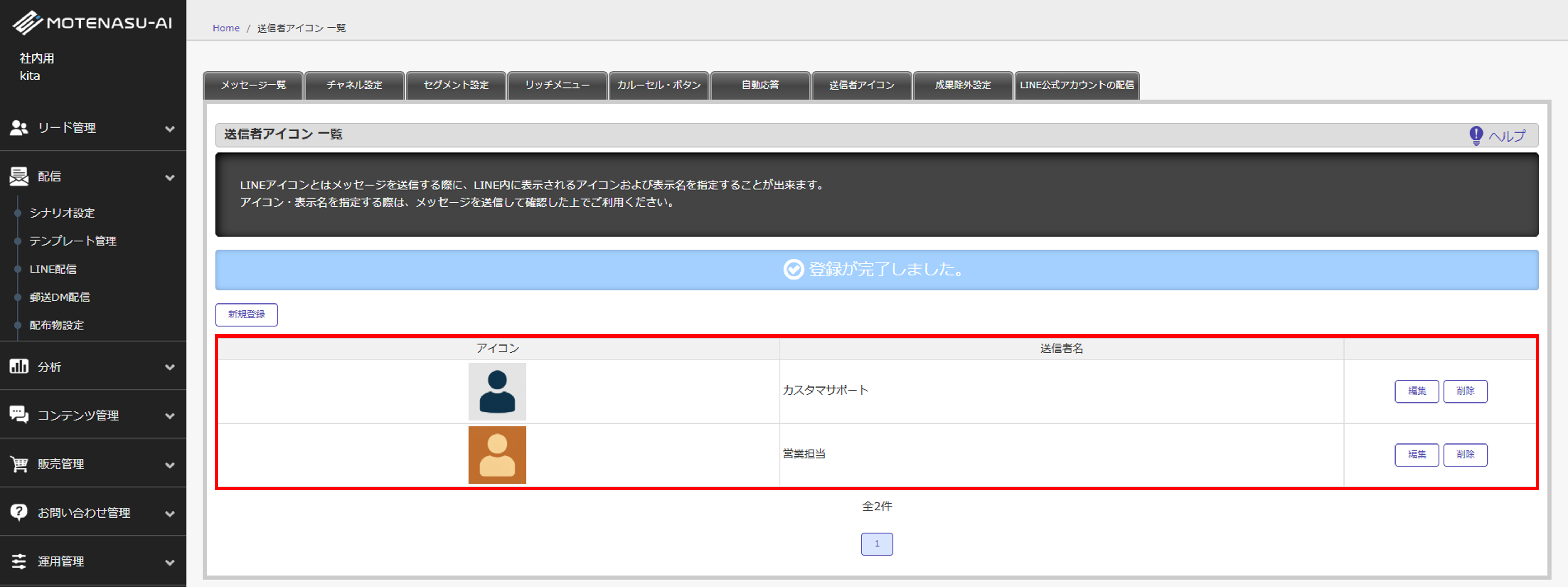Image resolution: width=1568 pixels, height=587 pixels.
Task: Click the 配信 mail icon
Action: pos(19,176)
